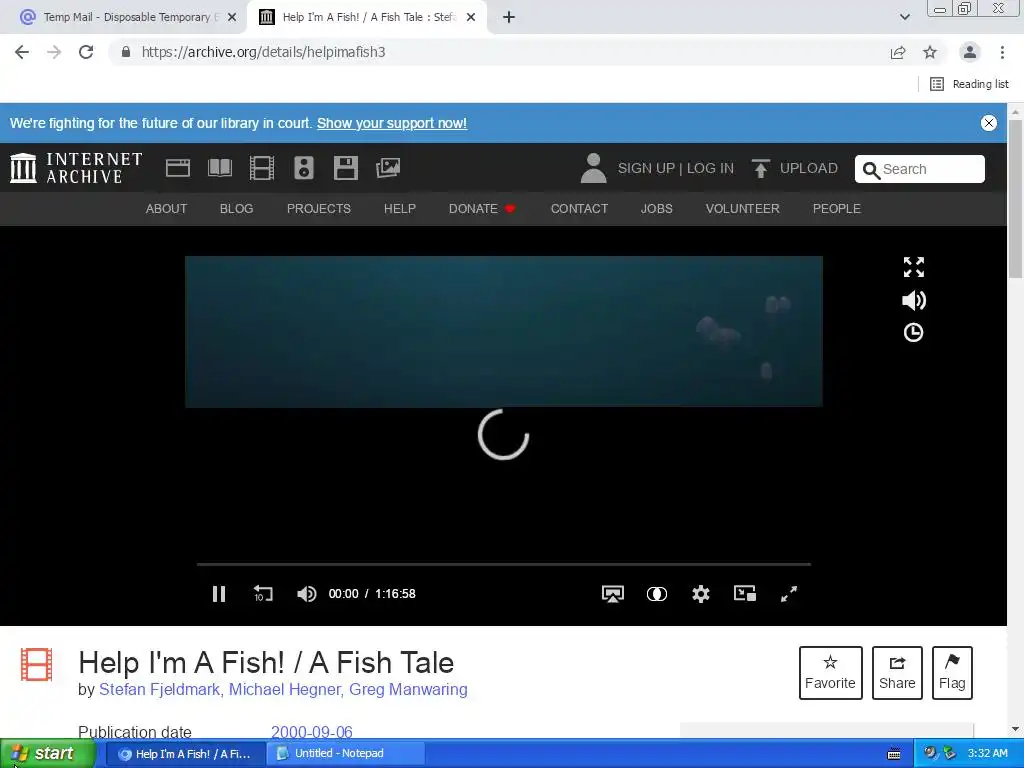Dismiss the blue support banner
The image size is (1024, 768).
tap(989, 123)
